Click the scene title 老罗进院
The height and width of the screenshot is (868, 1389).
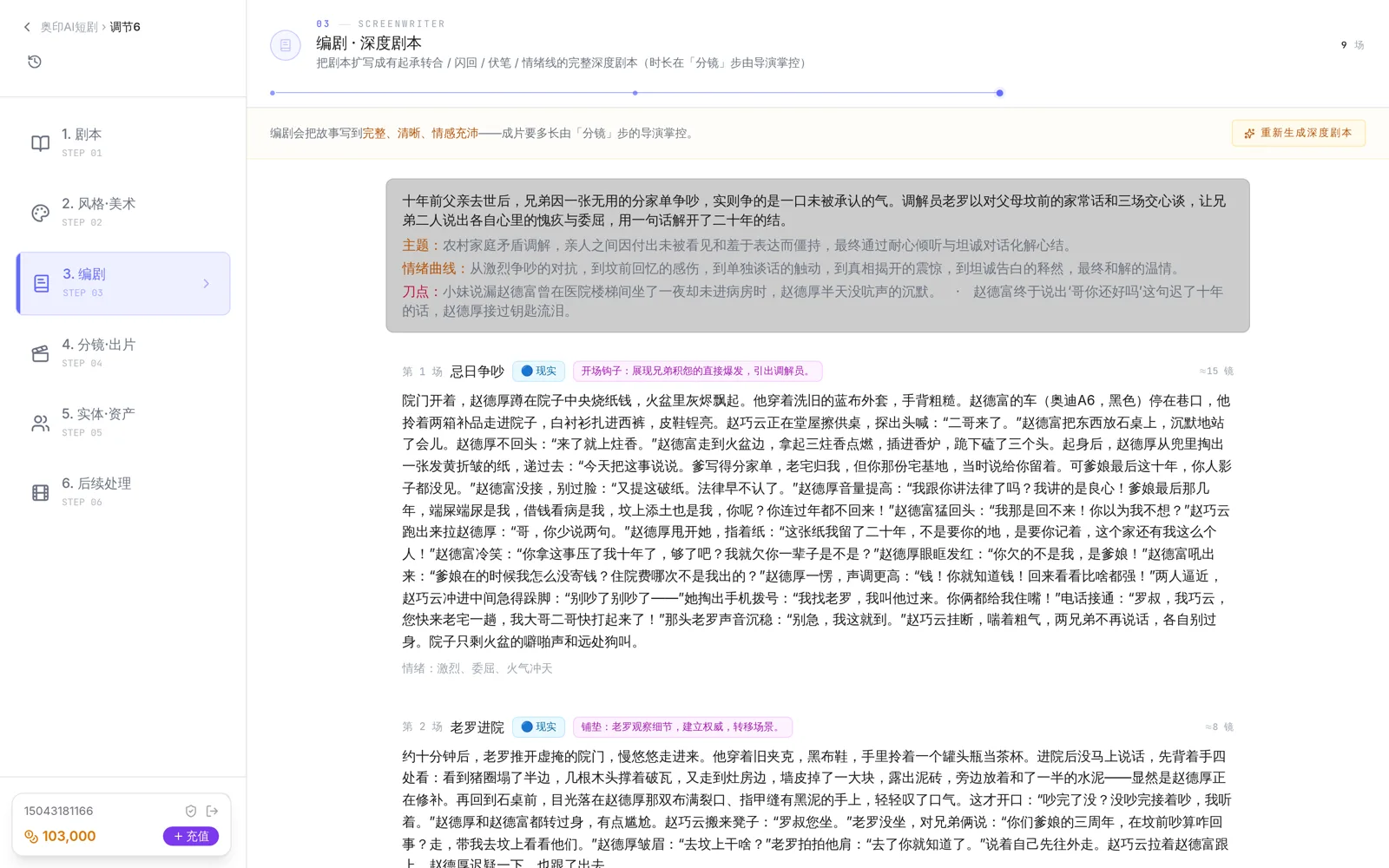click(477, 727)
